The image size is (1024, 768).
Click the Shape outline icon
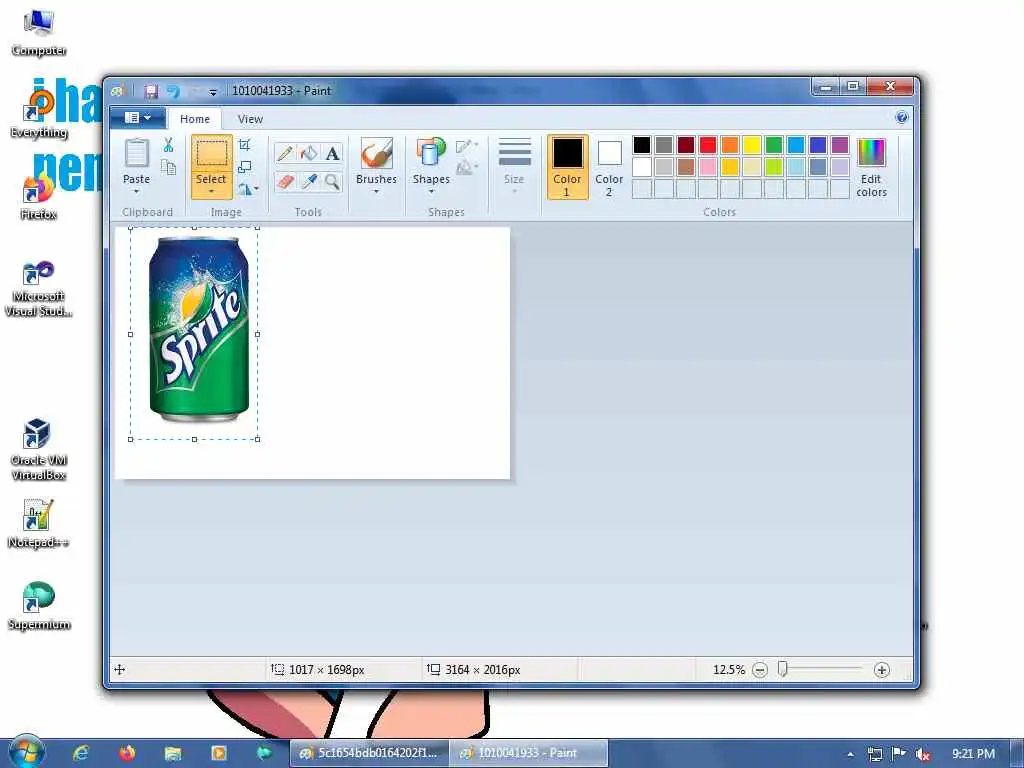pos(464,146)
